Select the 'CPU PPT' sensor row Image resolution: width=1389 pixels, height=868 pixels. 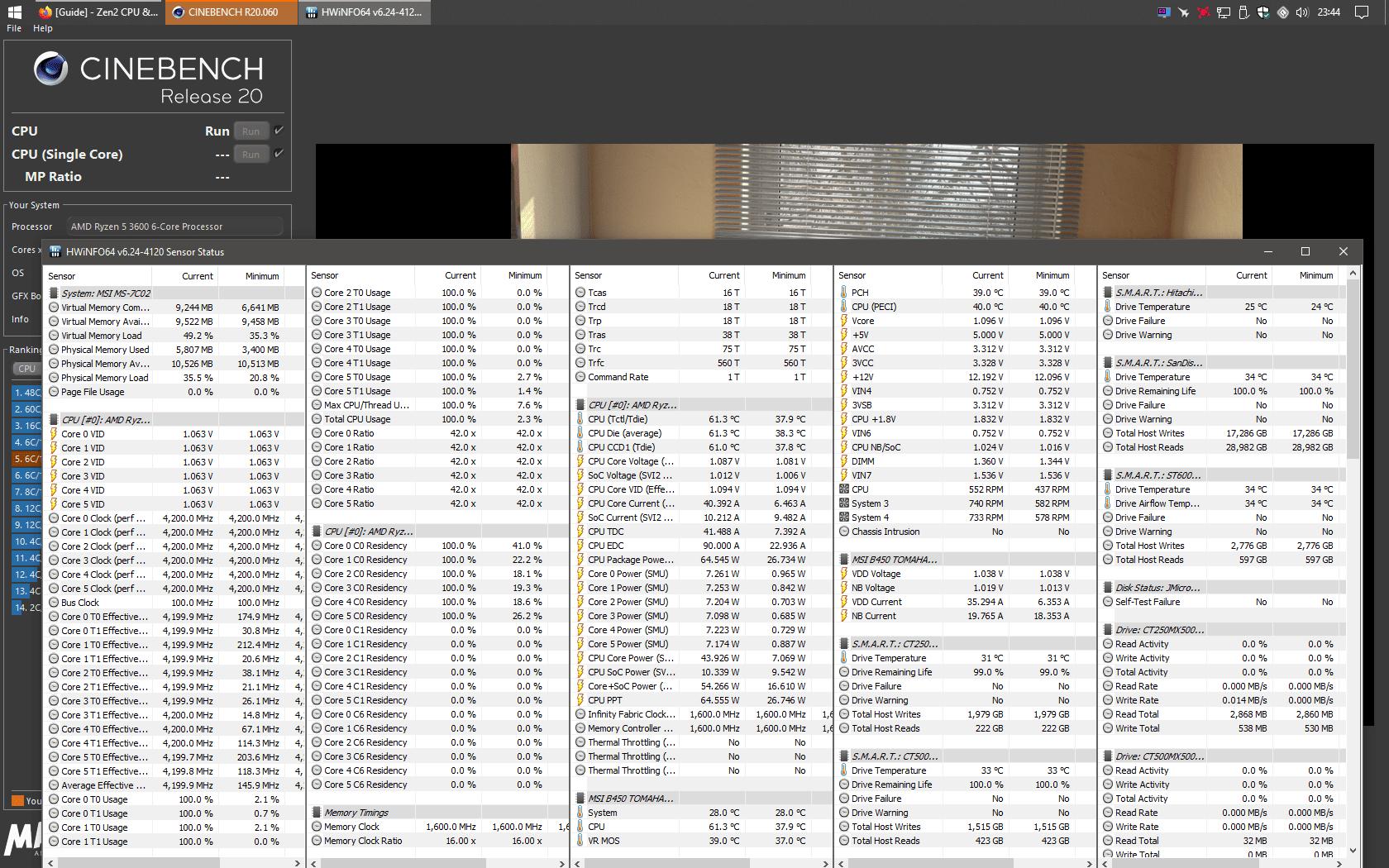click(702, 700)
